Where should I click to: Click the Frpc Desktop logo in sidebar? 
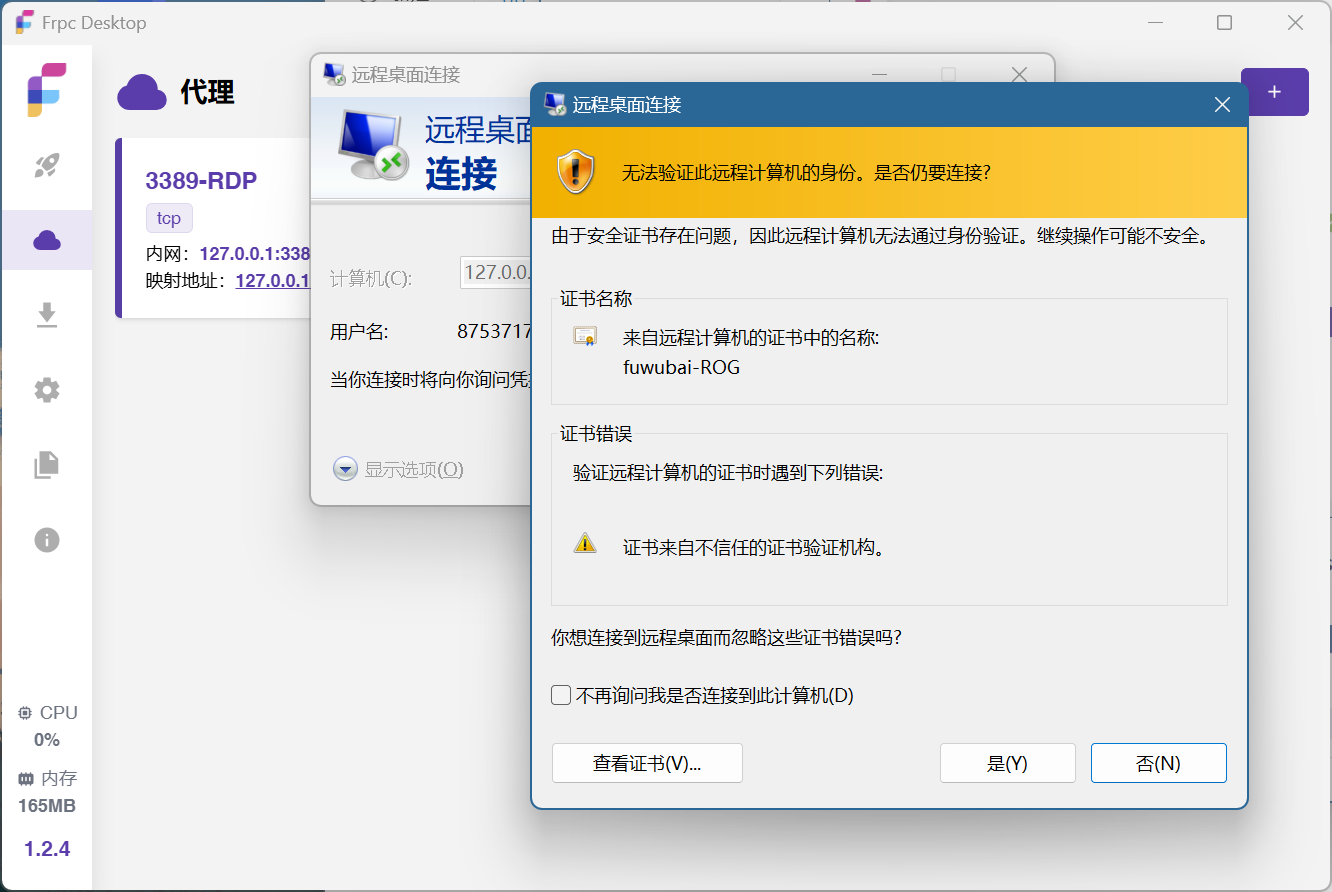[46, 90]
